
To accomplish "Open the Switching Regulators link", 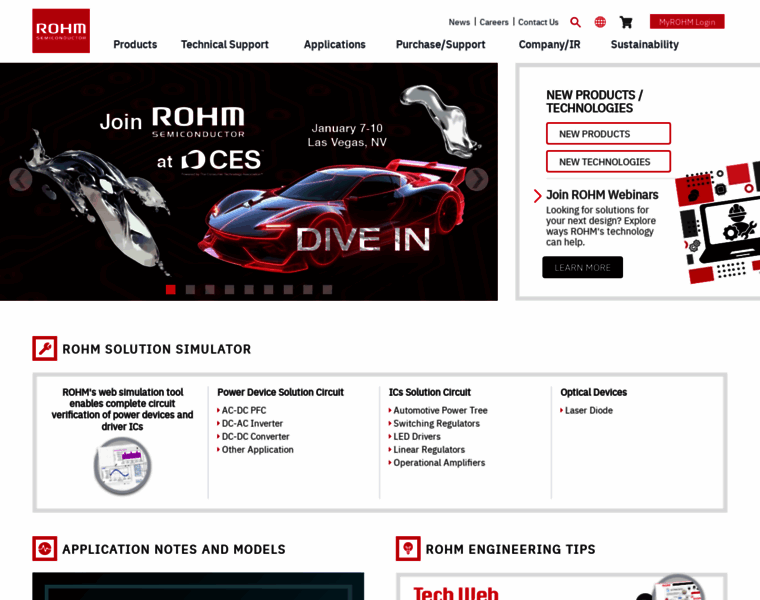I will (436, 424).
